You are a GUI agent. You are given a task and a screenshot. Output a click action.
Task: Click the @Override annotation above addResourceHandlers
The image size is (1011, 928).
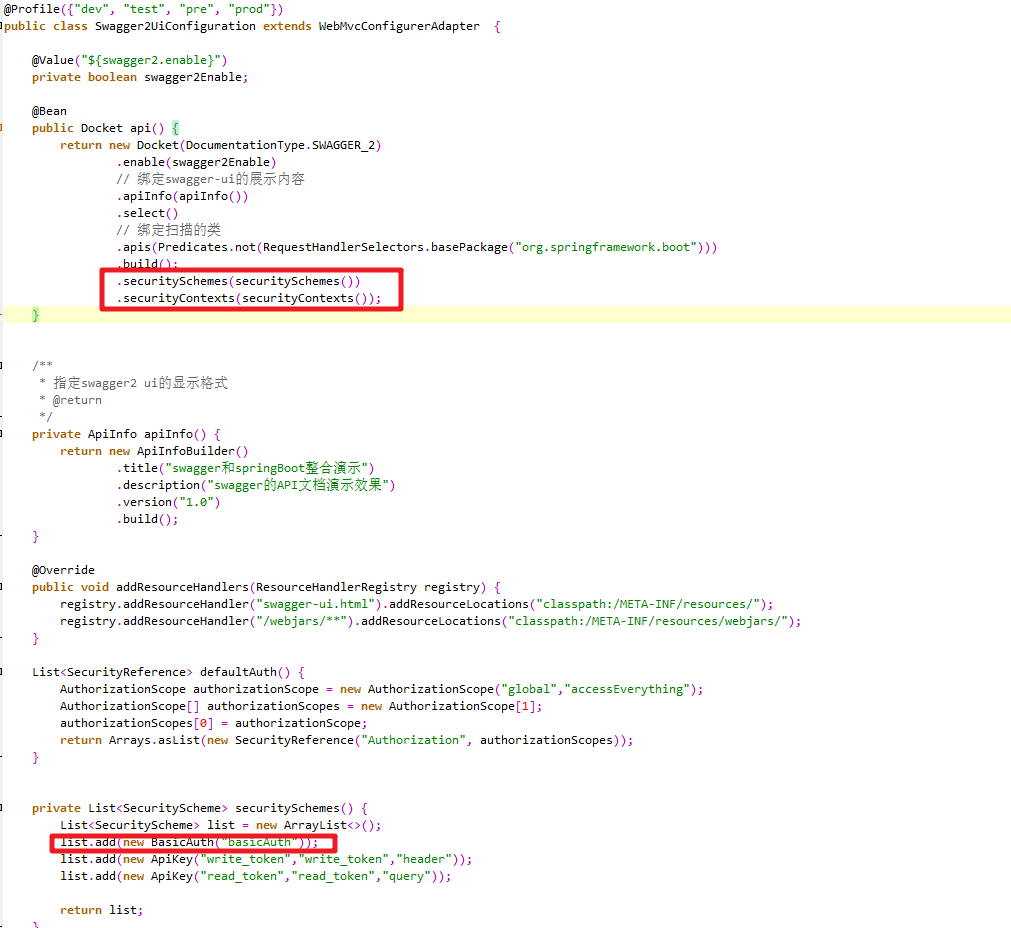62,569
